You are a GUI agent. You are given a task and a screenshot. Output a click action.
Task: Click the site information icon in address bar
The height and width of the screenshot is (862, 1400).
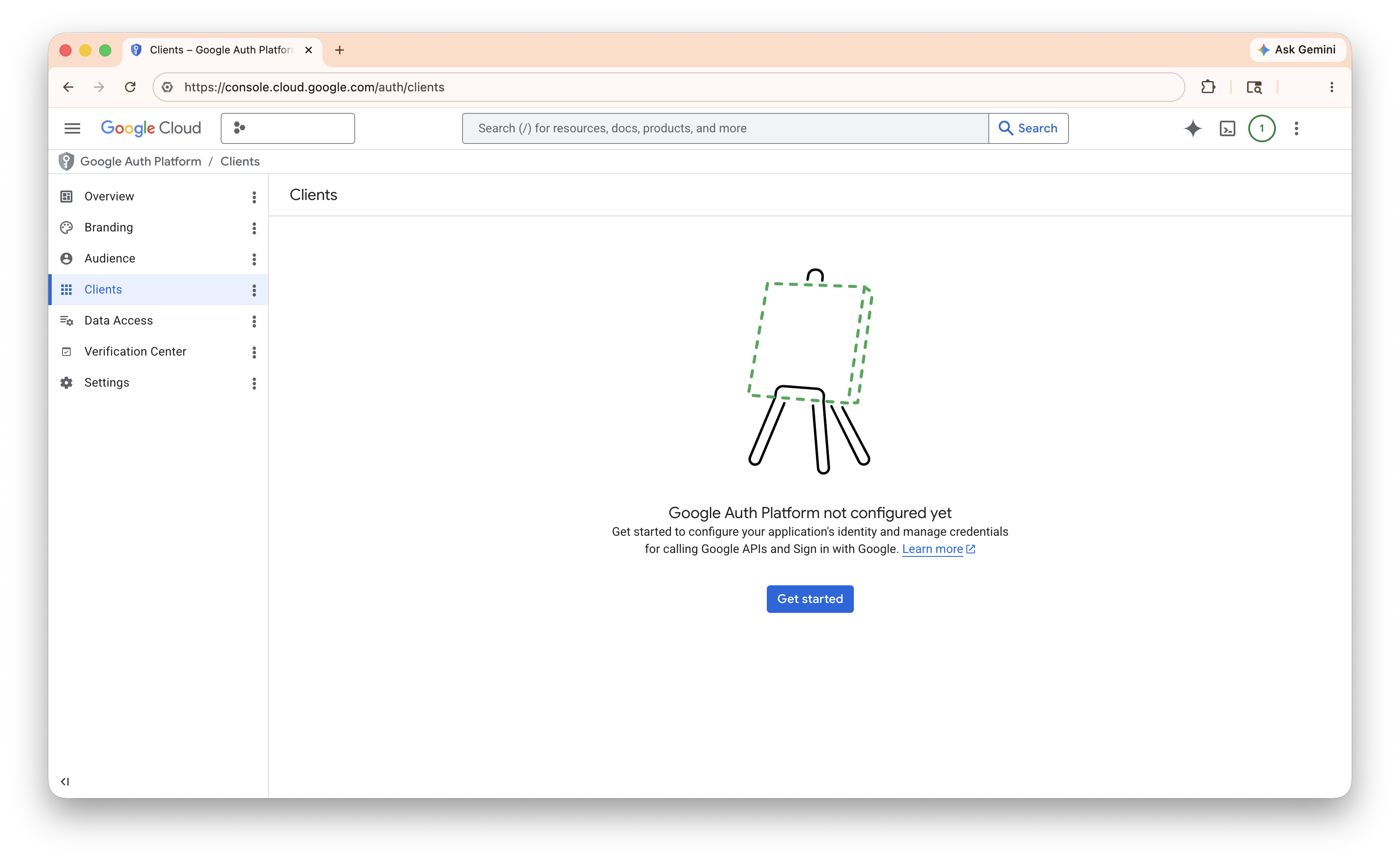tap(167, 87)
